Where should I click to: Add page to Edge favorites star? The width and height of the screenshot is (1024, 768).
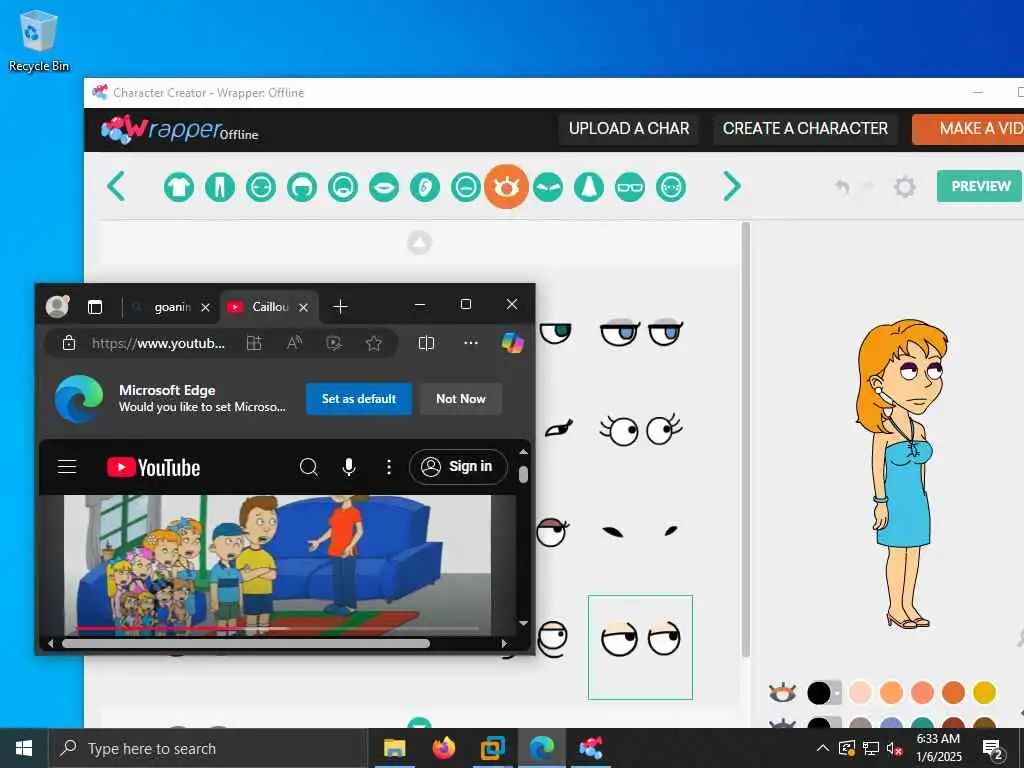374,343
